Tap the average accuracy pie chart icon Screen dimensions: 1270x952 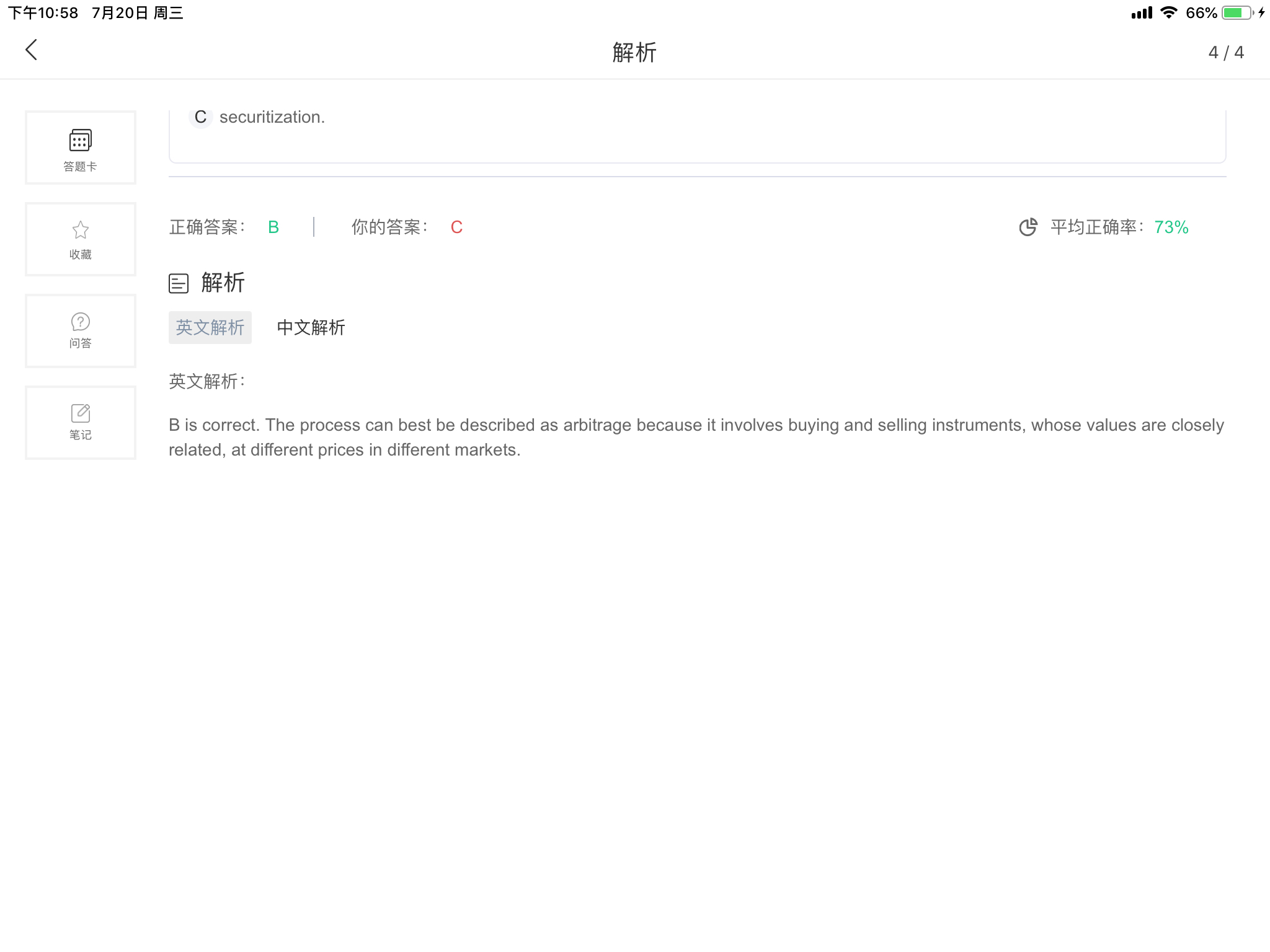pos(1028,227)
